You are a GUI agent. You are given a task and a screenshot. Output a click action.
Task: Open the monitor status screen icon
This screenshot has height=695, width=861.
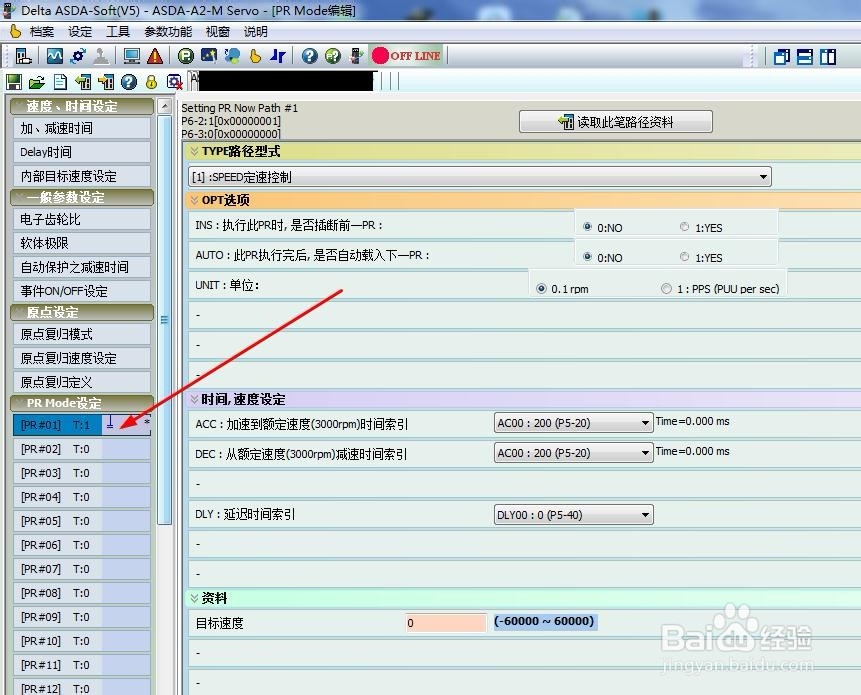point(132,56)
